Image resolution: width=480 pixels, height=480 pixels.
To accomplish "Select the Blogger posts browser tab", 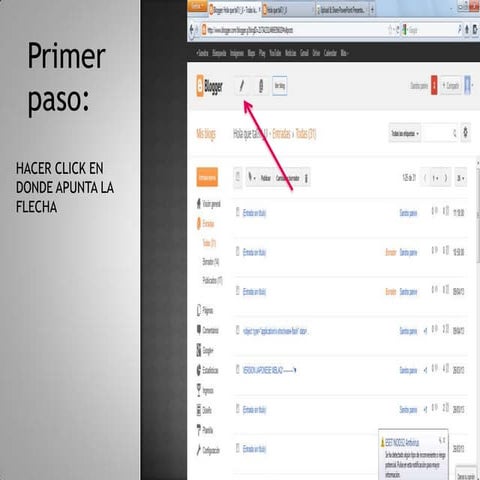I will click(x=235, y=10).
